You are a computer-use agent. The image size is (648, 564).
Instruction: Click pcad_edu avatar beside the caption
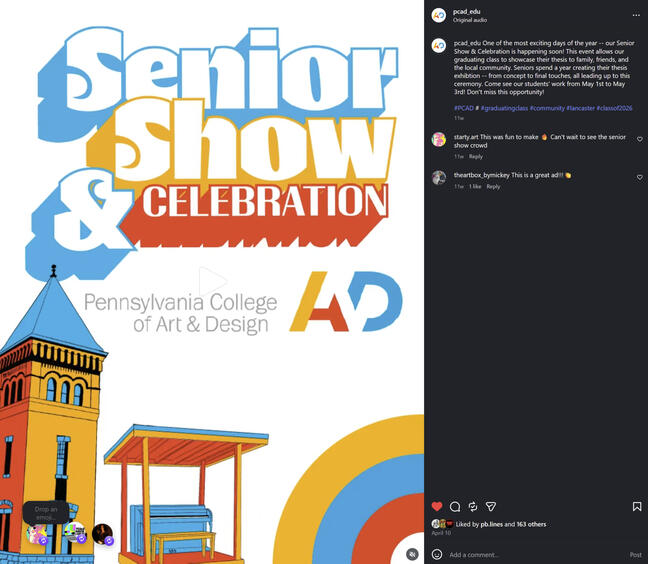(438, 45)
